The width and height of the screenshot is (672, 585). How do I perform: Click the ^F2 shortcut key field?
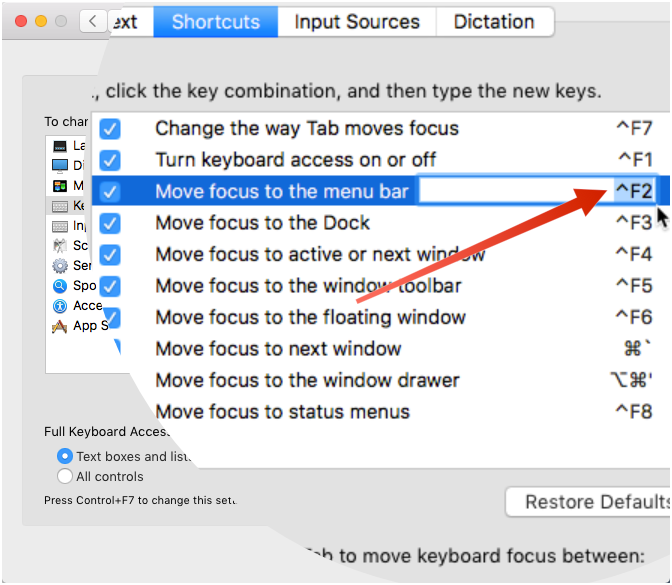634,191
